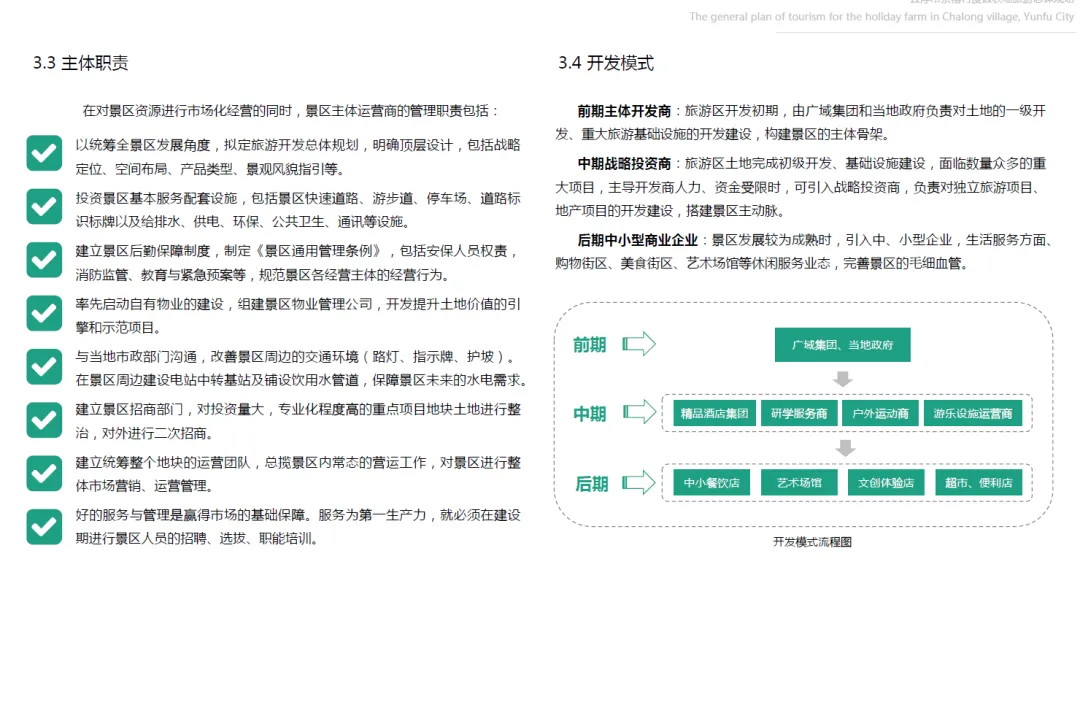This screenshot has width=1080, height=710.
Task: Click the intro sentence starting 在对景区资源进行市场化经营
Action: (290, 111)
